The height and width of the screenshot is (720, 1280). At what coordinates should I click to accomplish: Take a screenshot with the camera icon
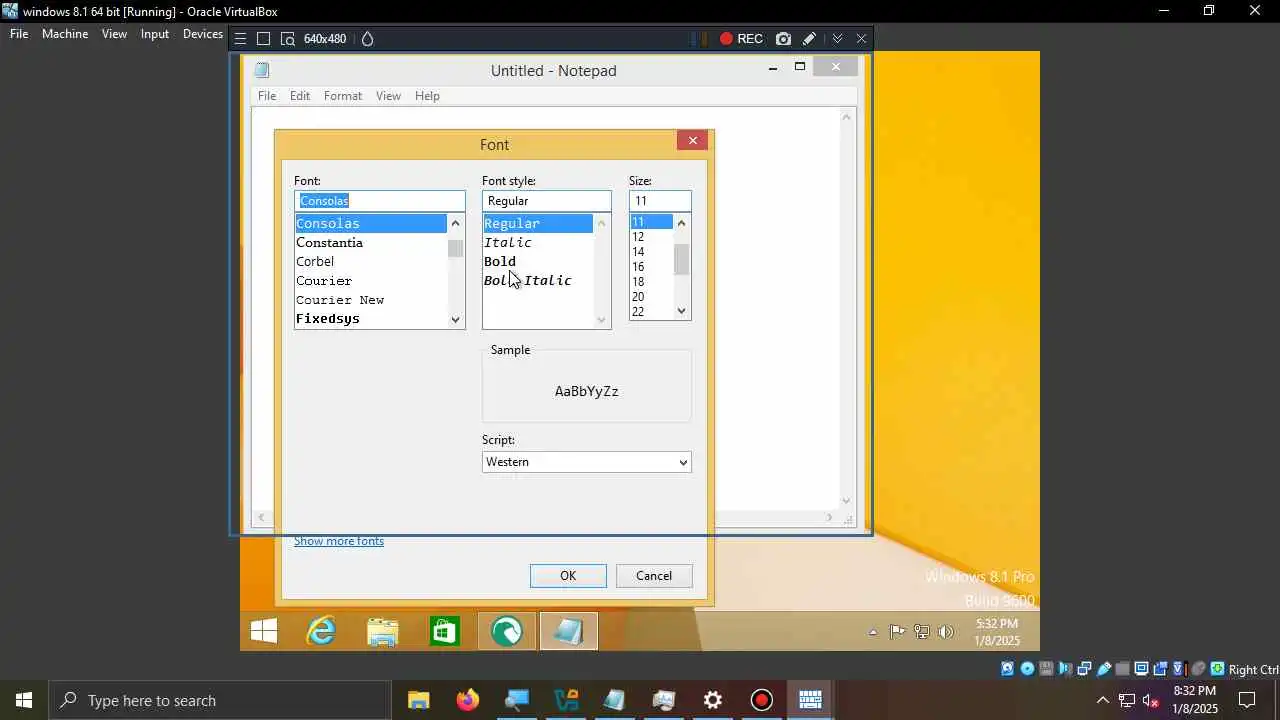[783, 39]
